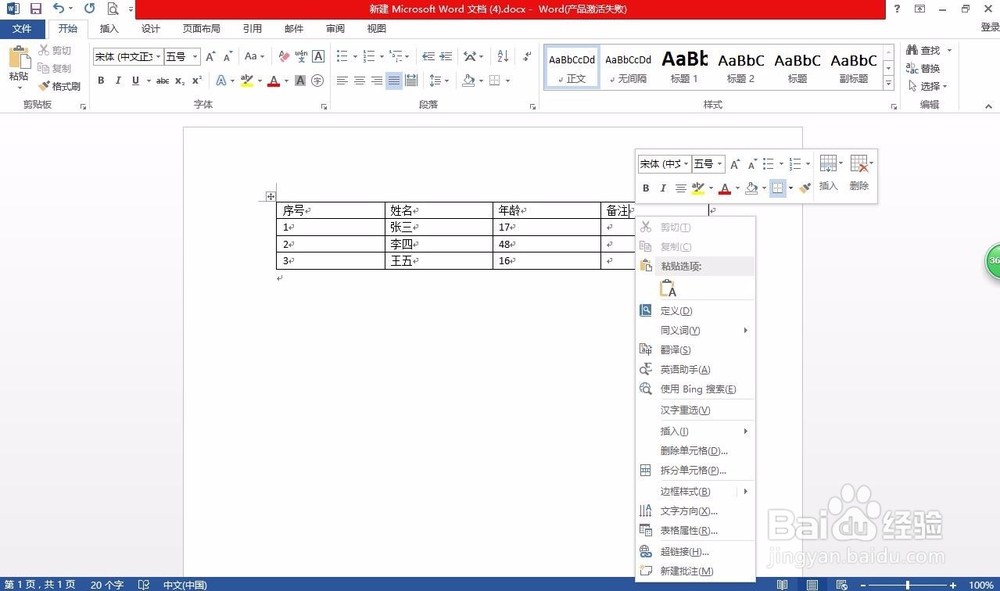1000x591 pixels.
Task: Toggle Superscript in ribbon
Action: tap(197, 81)
